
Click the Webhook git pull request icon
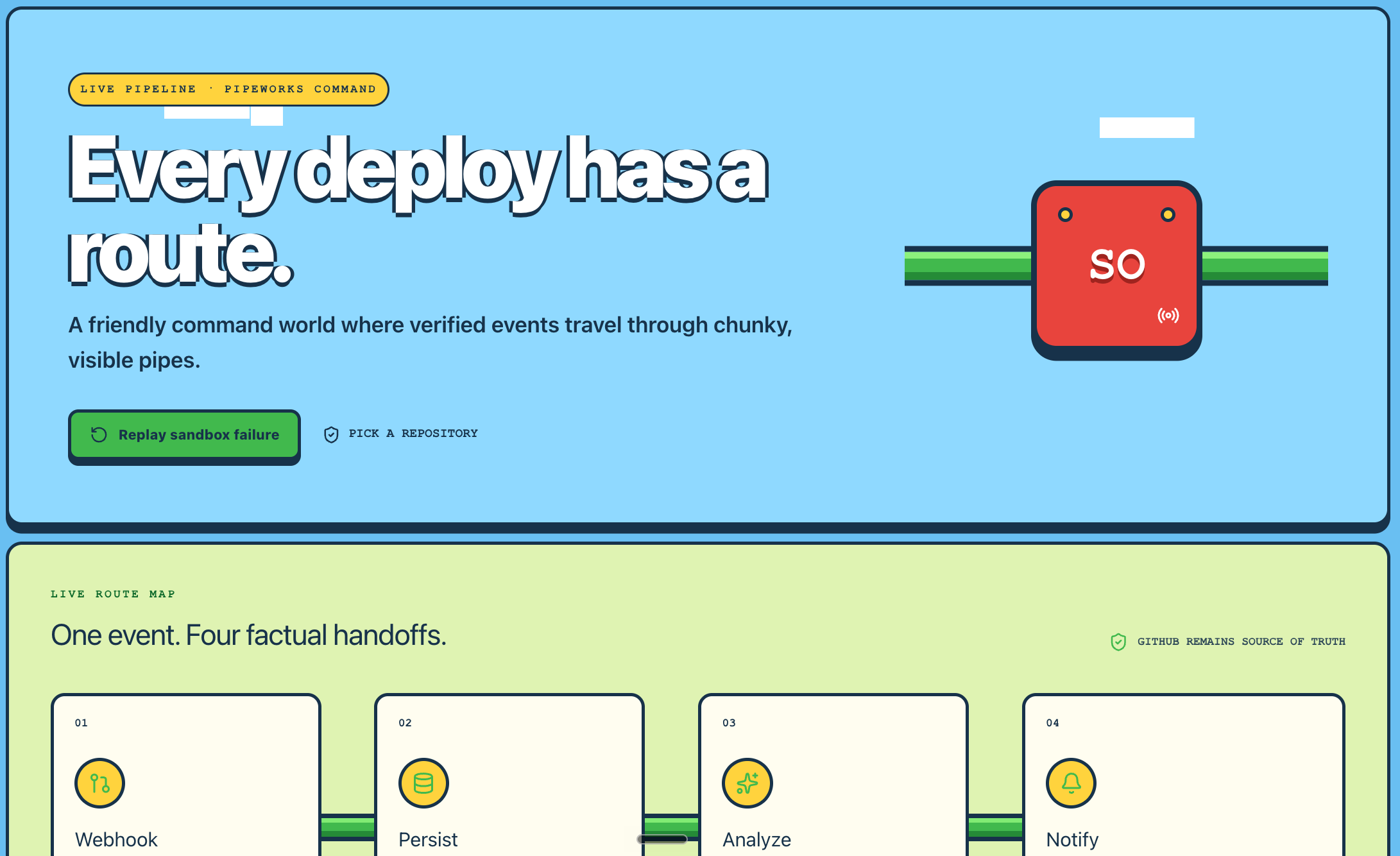point(99,783)
